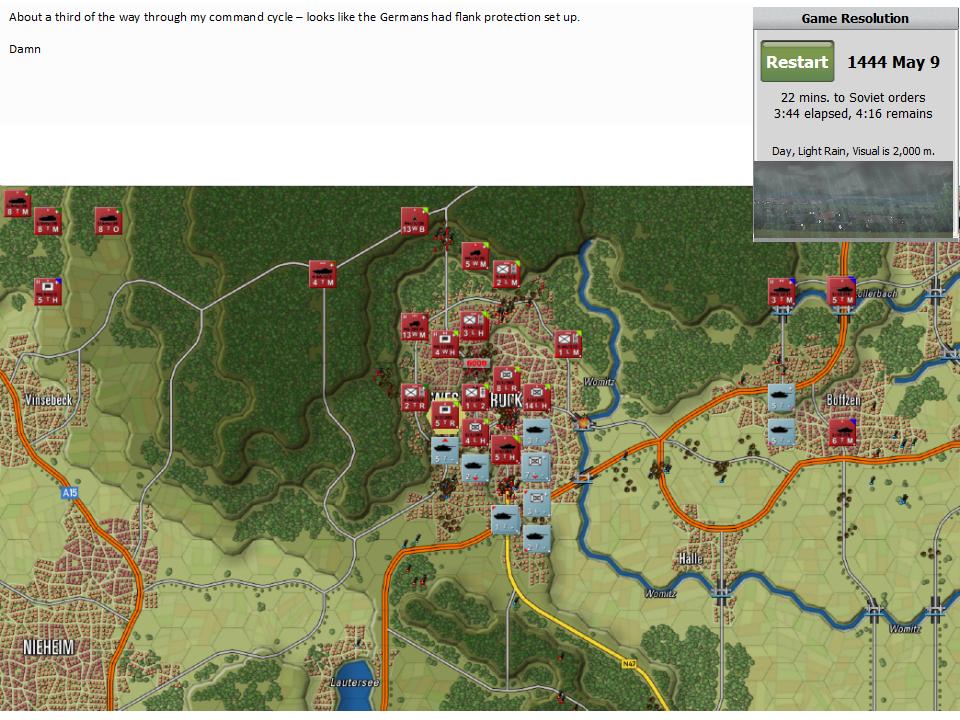The height and width of the screenshot is (720, 960).
Task: Select the red 4 T M tank counter on the forest road
Action: click(x=323, y=274)
